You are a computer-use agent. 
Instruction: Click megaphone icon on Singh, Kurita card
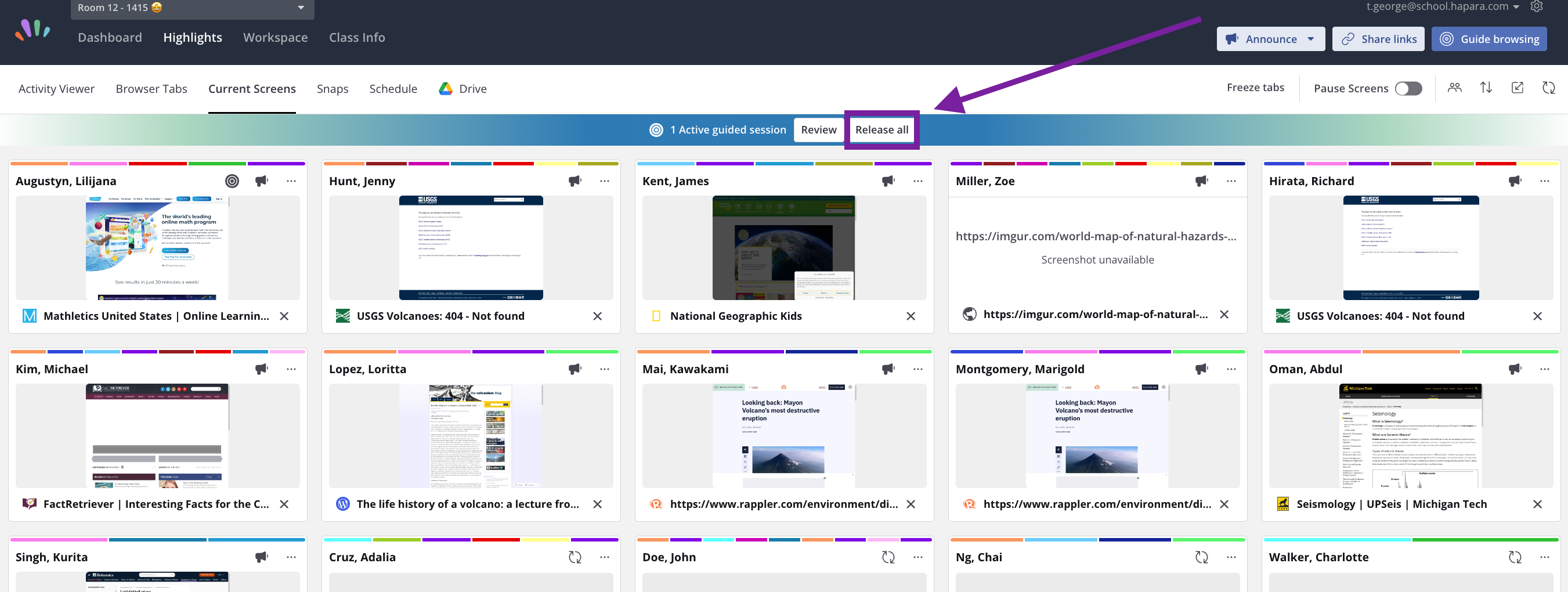262,557
